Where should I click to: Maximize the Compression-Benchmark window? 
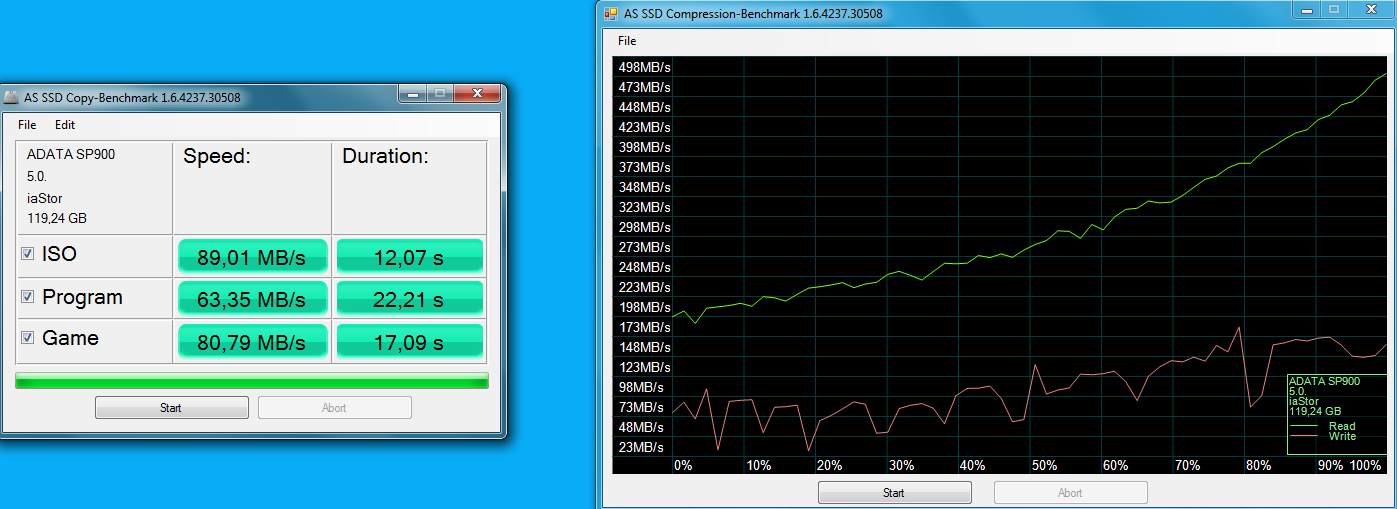tap(1334, 9)
